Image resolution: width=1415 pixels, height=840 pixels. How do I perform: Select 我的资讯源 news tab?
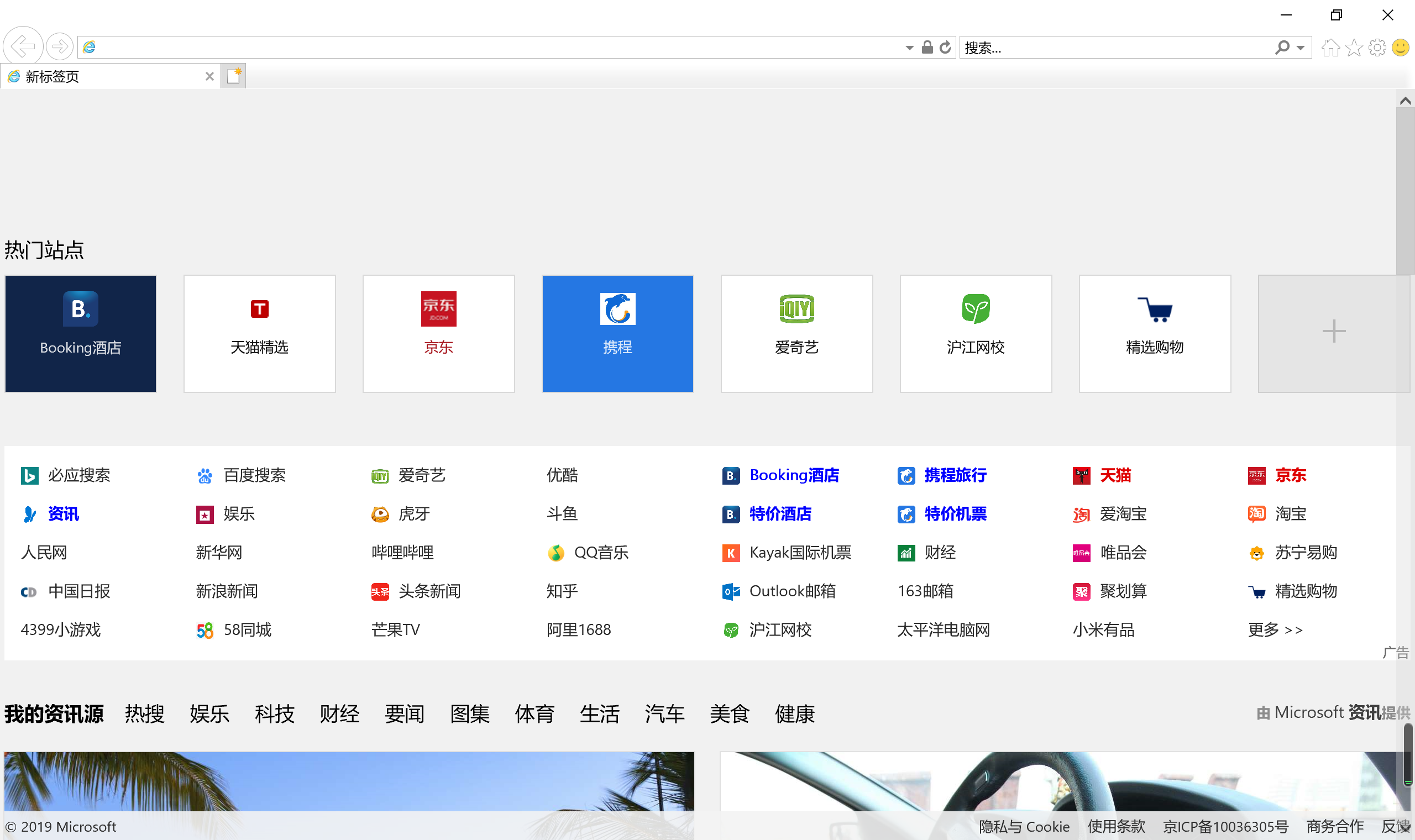[x=54, y=715]
